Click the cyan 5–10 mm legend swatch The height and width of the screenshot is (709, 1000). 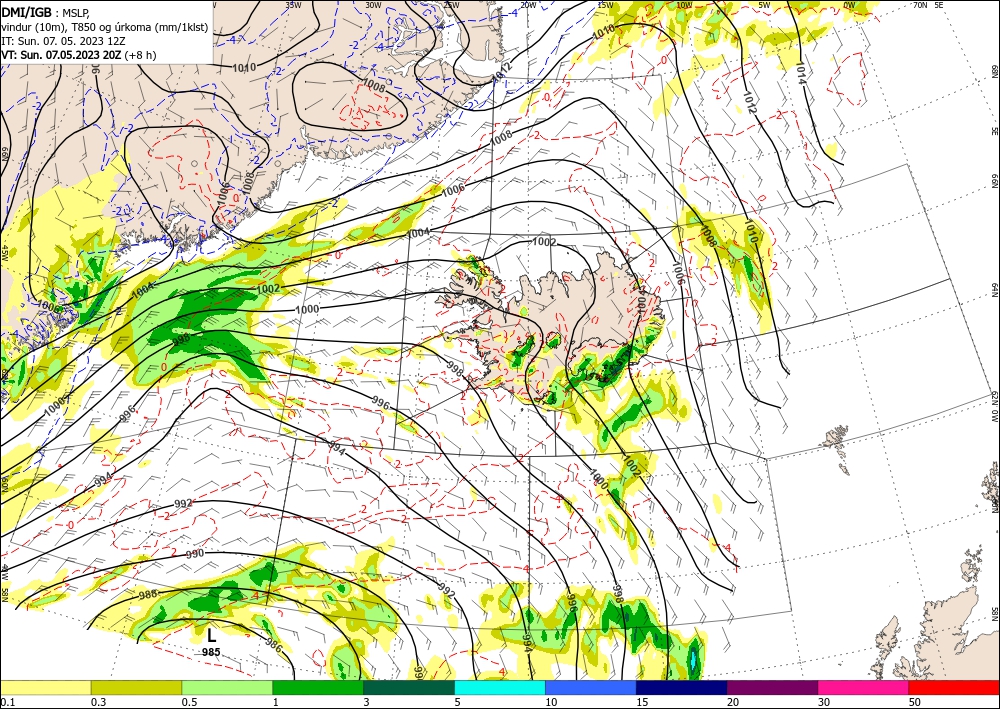(x=500, y=687)
